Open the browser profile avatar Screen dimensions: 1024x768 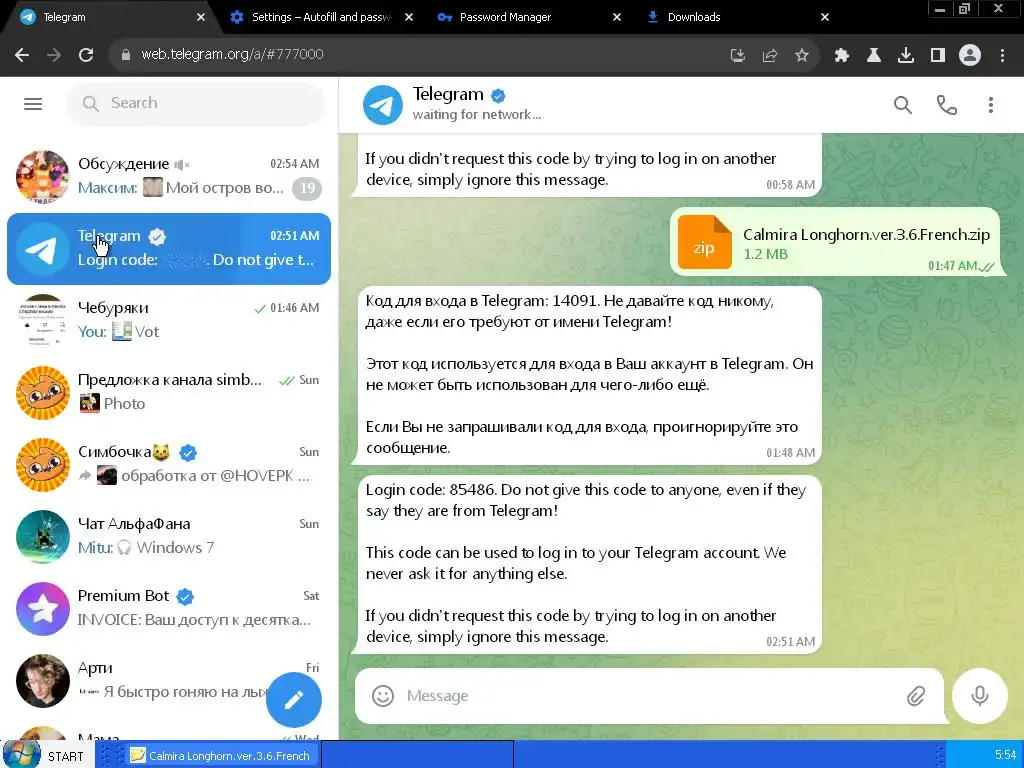tap(970, 55)
